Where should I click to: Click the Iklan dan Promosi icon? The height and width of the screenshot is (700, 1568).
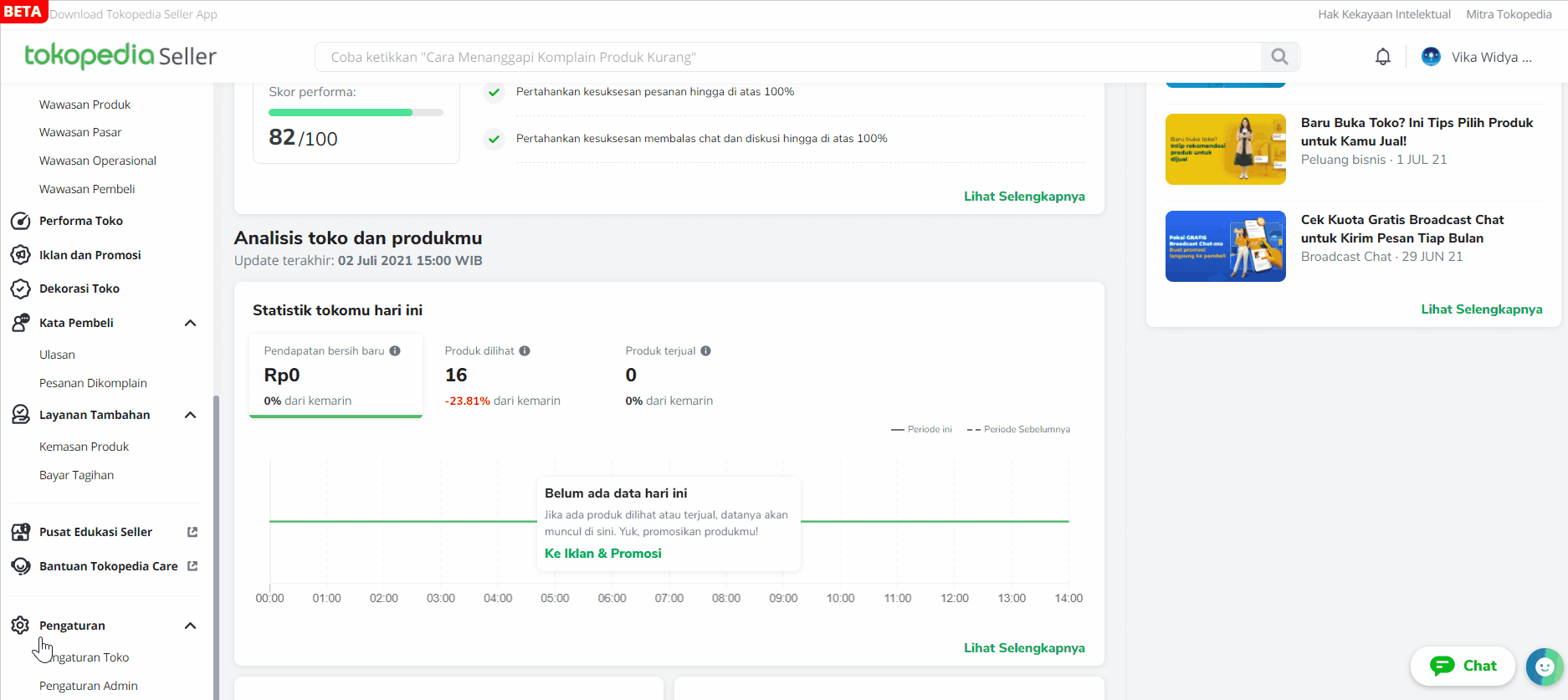click(21, 255)
